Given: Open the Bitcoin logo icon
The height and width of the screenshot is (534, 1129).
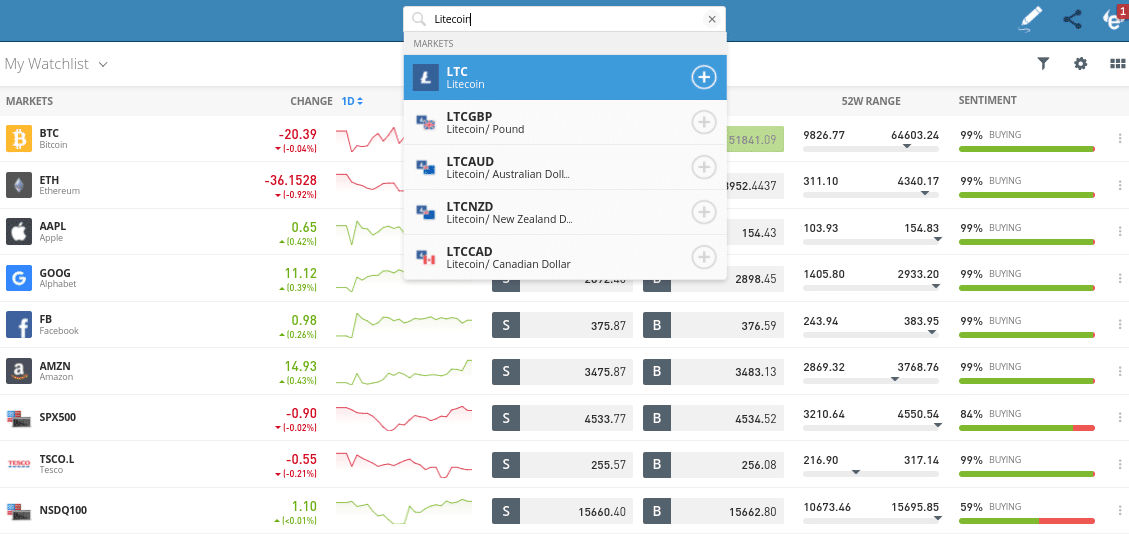Looking at the screenshot, I should [x=19, y=138].
